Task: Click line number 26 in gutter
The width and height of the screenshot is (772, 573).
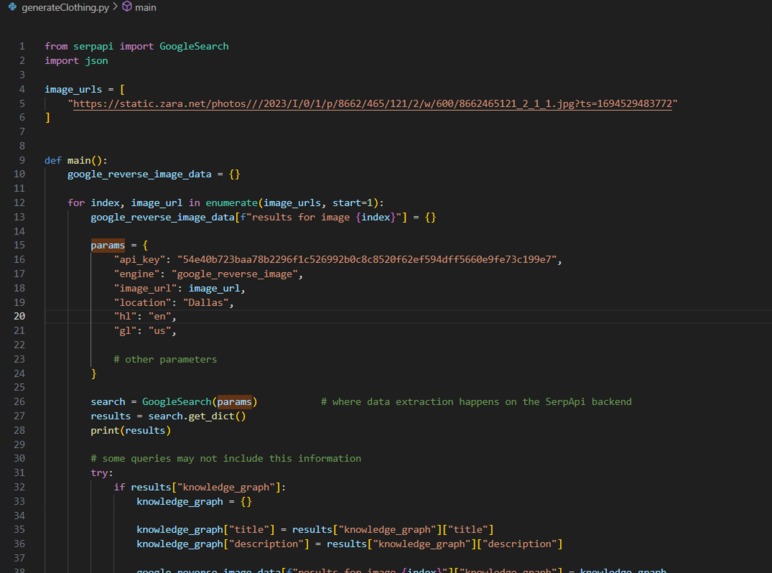Action: 19,402
